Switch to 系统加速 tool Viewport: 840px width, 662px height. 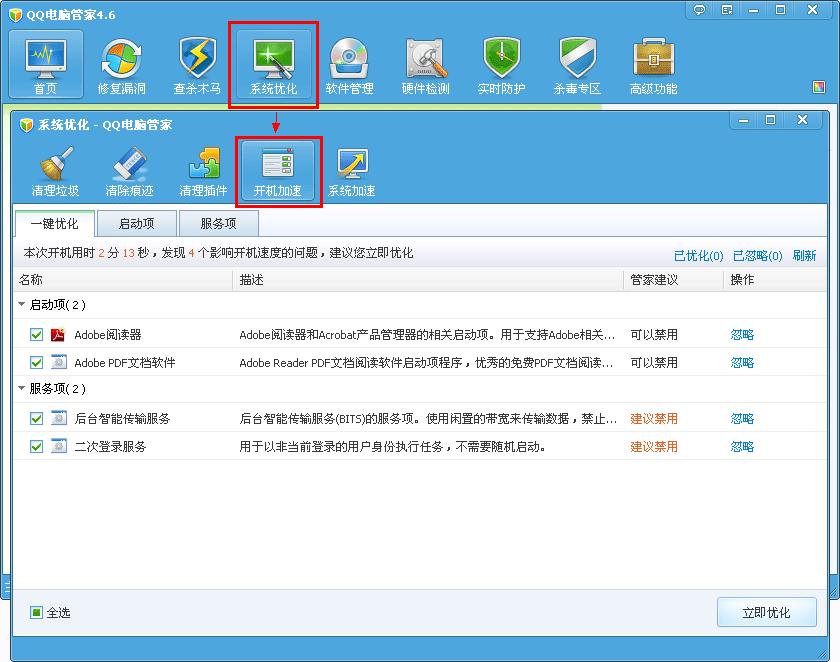tap(352, 170)
